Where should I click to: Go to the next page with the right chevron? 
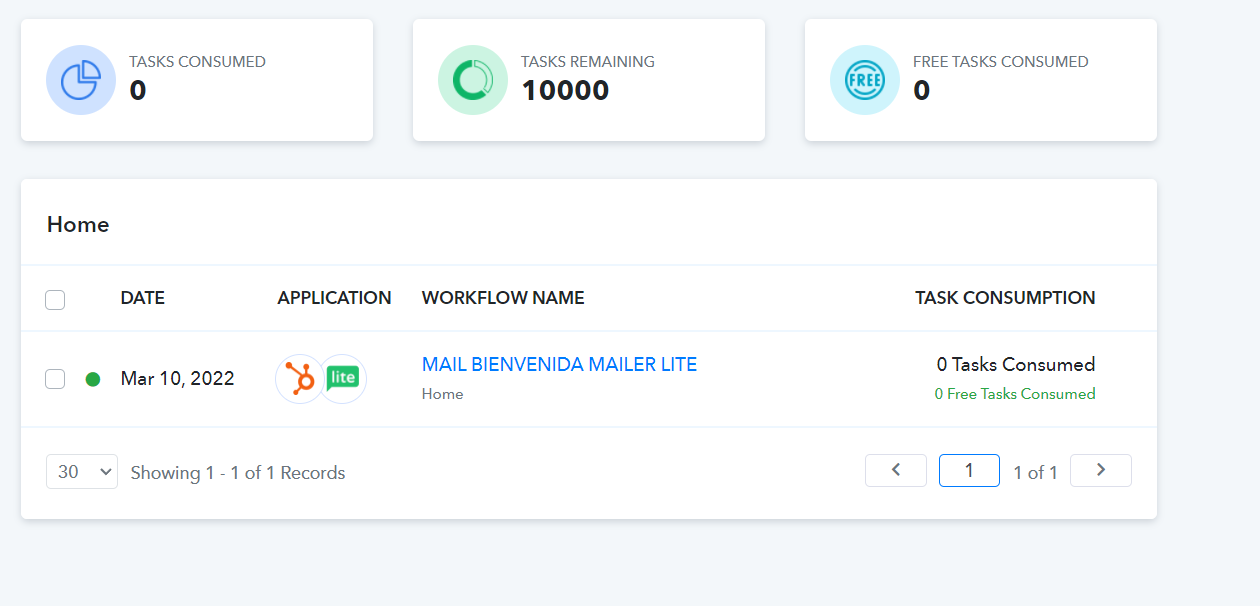(1101, 470)
